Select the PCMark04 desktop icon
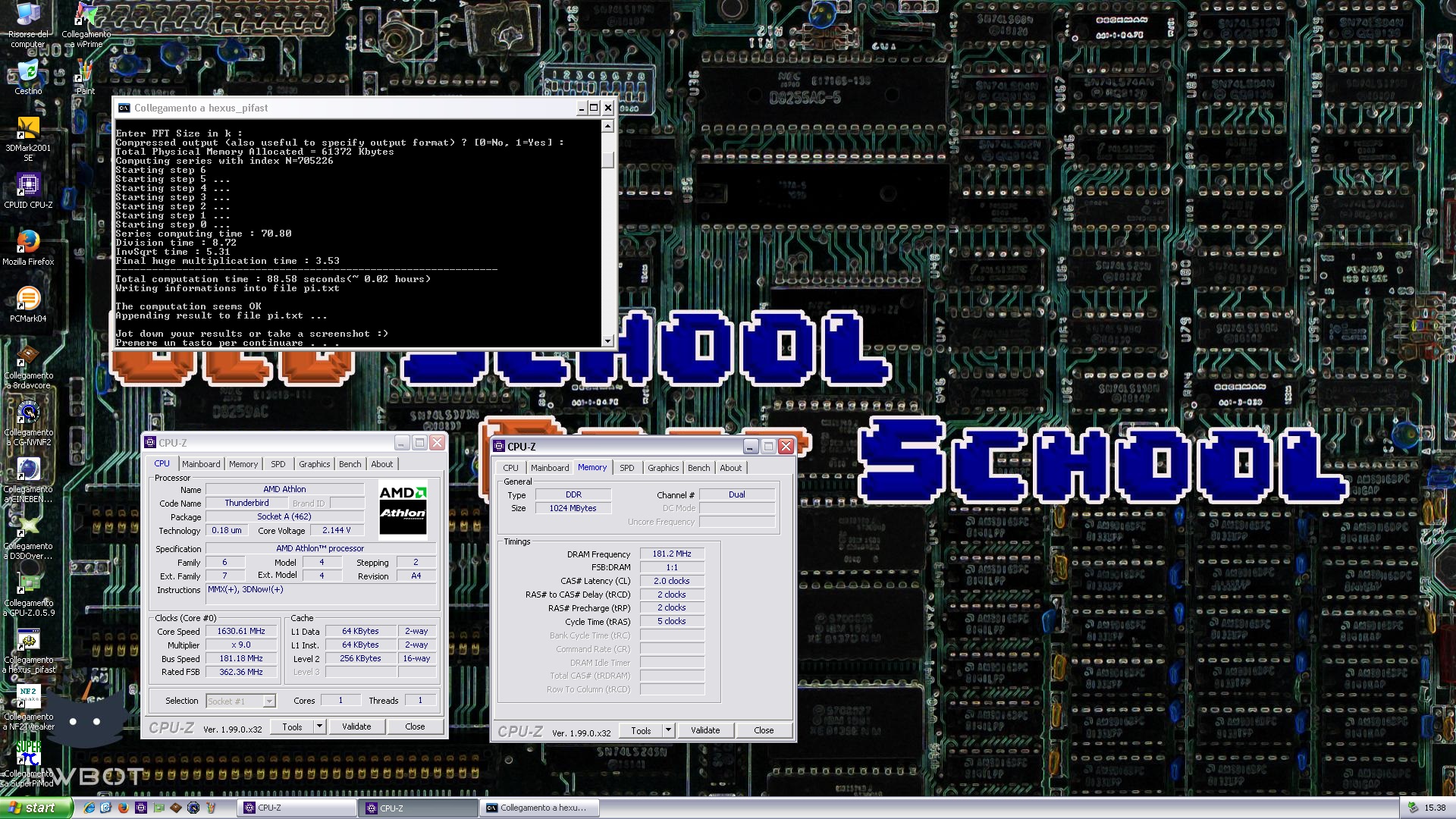Screen dimensions: 1456x819 [x=28, y=305]
